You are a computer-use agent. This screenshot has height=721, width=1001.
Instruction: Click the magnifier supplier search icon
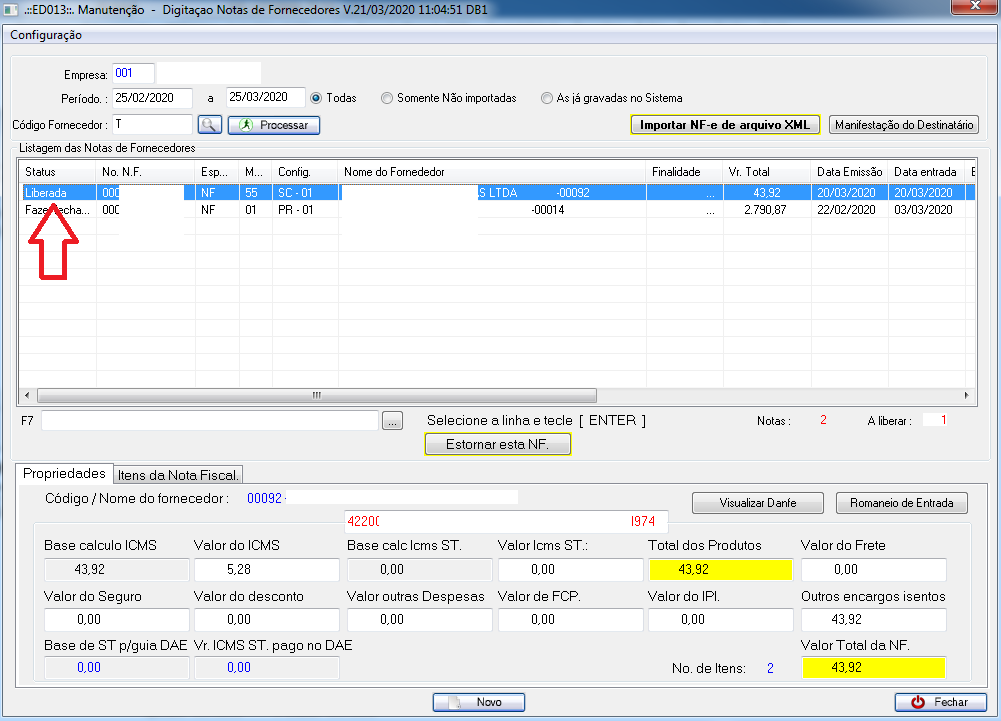[209, 125]
